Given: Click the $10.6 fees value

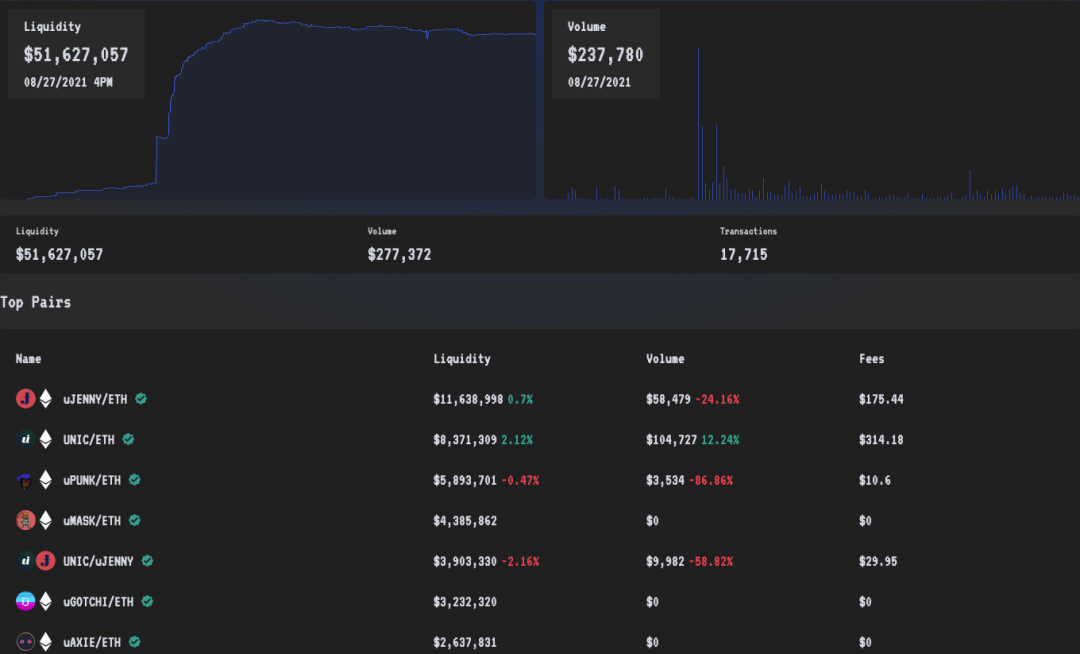Looking at the screenshot, I should pyautogui.click(x=875, y=481).
